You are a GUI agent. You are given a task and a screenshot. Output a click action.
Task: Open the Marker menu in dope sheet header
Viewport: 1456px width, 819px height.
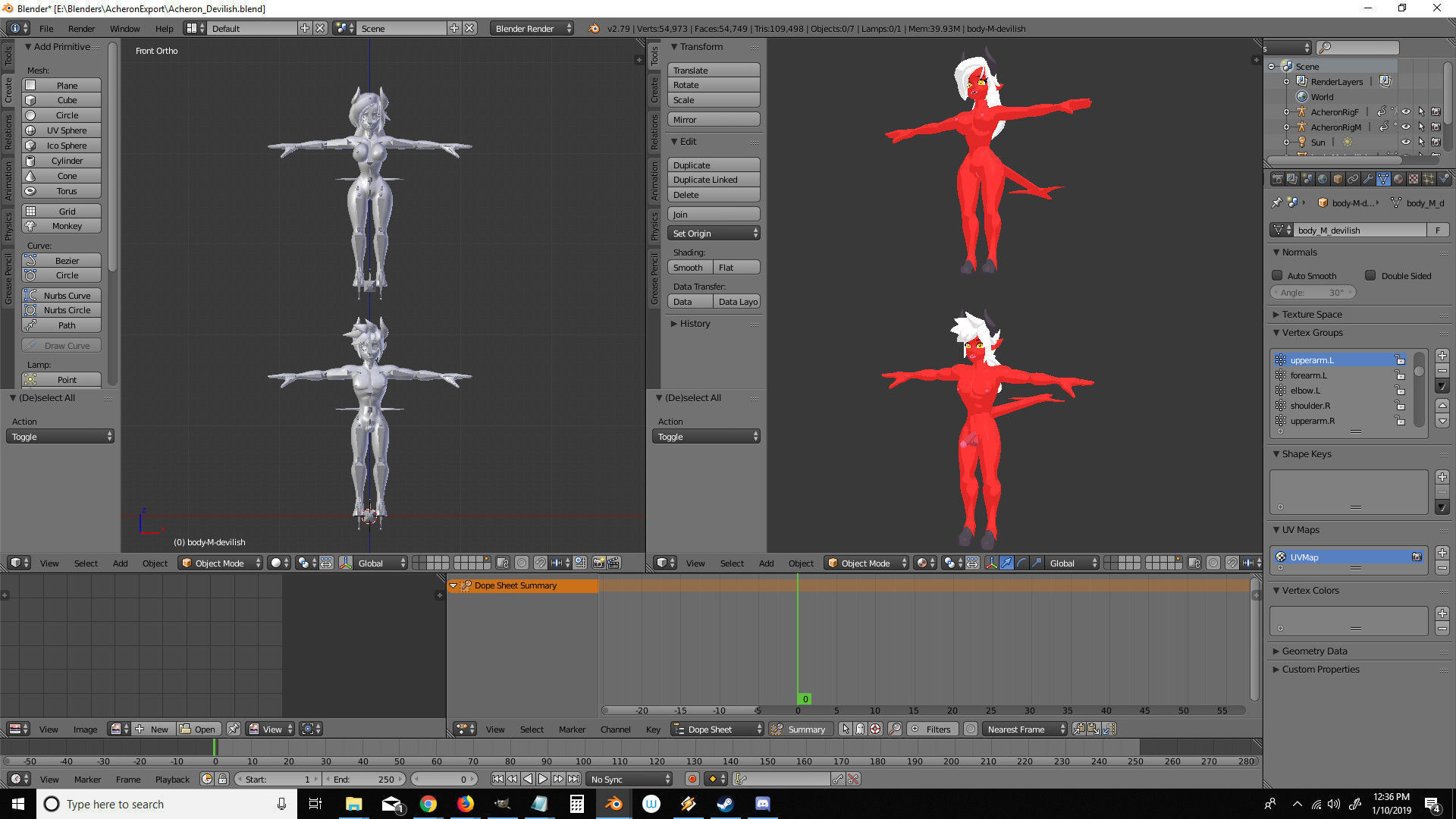coord(572,729)
